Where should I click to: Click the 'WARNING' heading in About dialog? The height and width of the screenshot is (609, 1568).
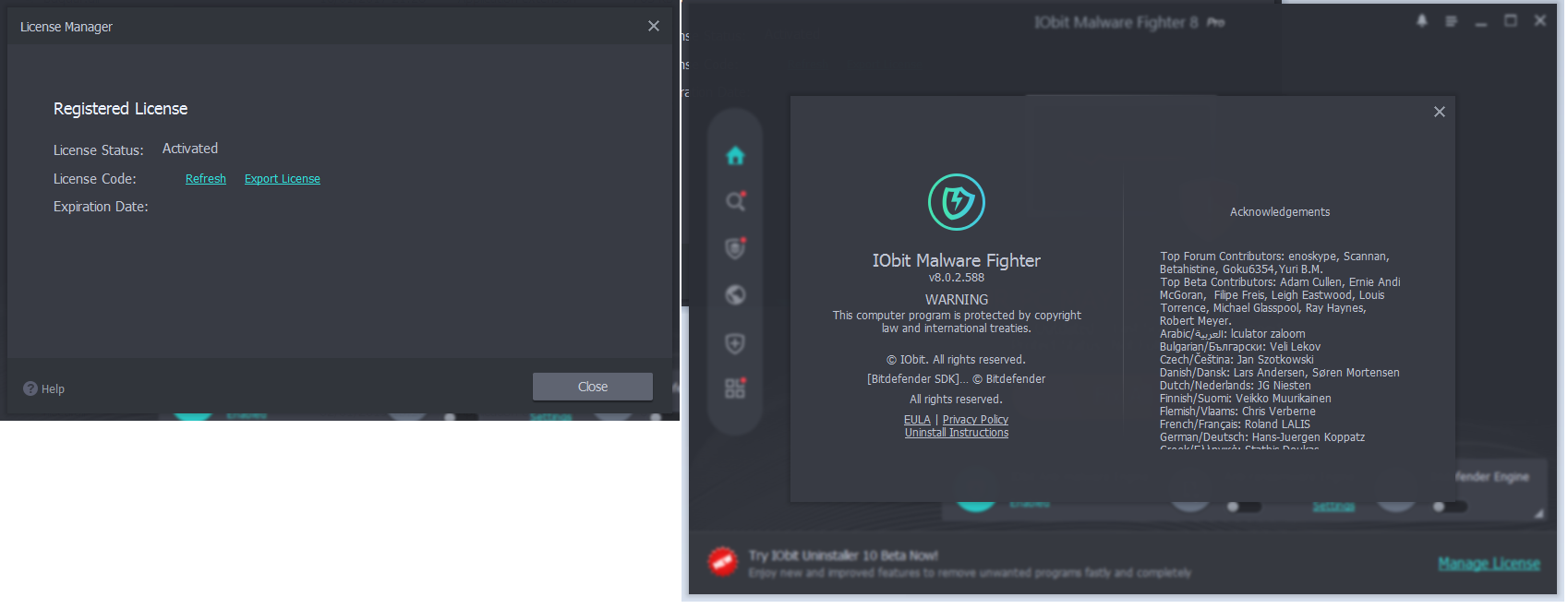957,300
